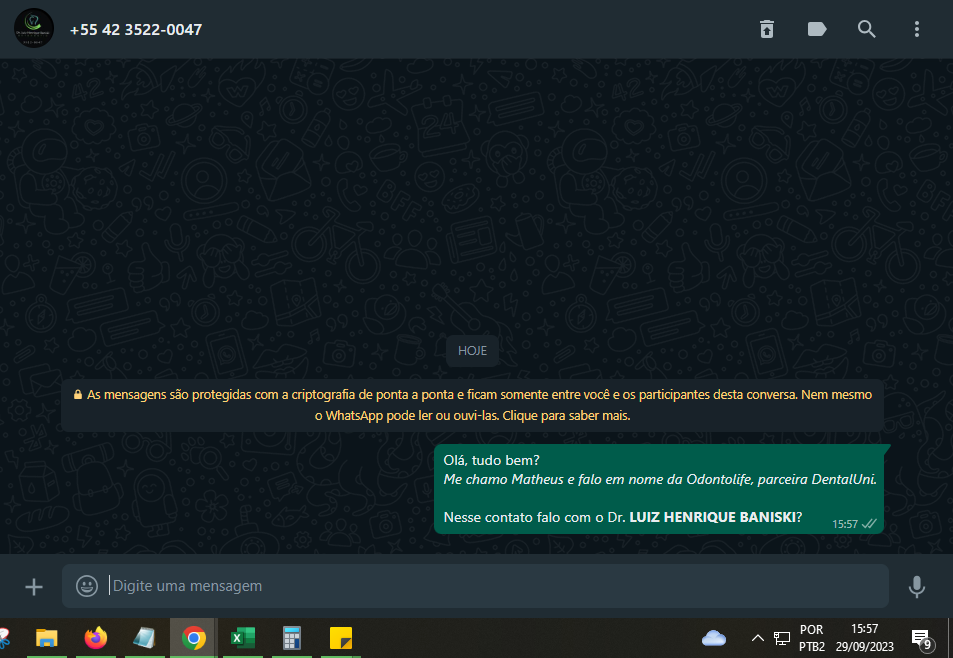Open Sticky Notes from the taskbar
The height and width of the screenshot is (658, 953).
click(x=340, y=638)
